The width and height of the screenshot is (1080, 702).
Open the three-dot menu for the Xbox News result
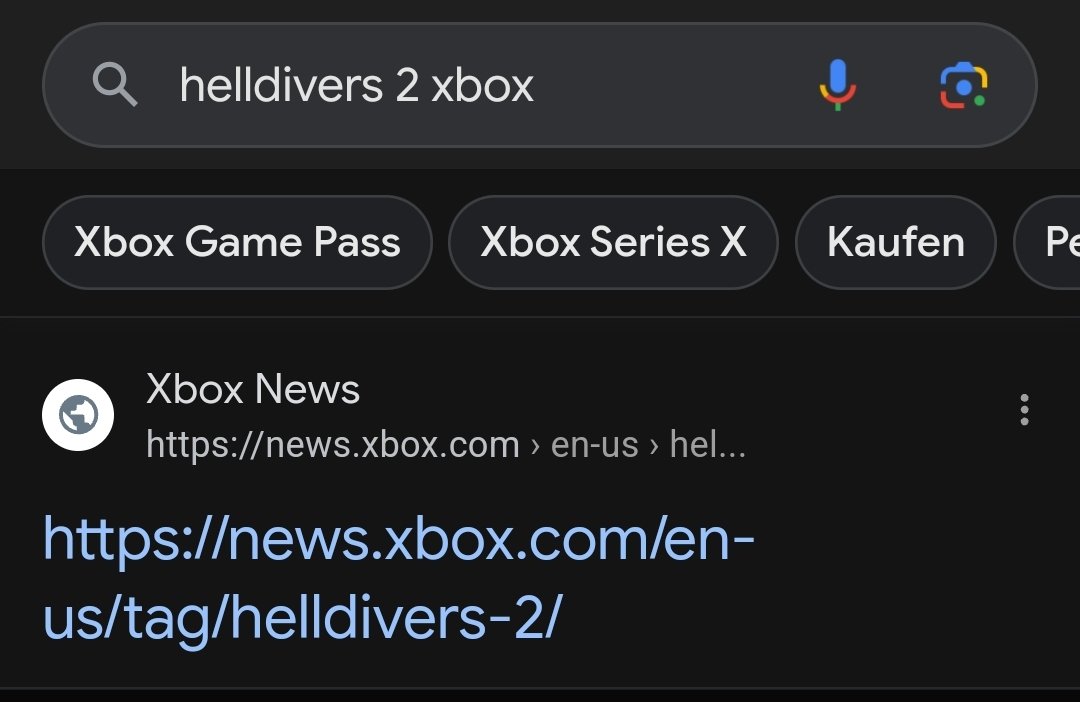coord(1024,410)
